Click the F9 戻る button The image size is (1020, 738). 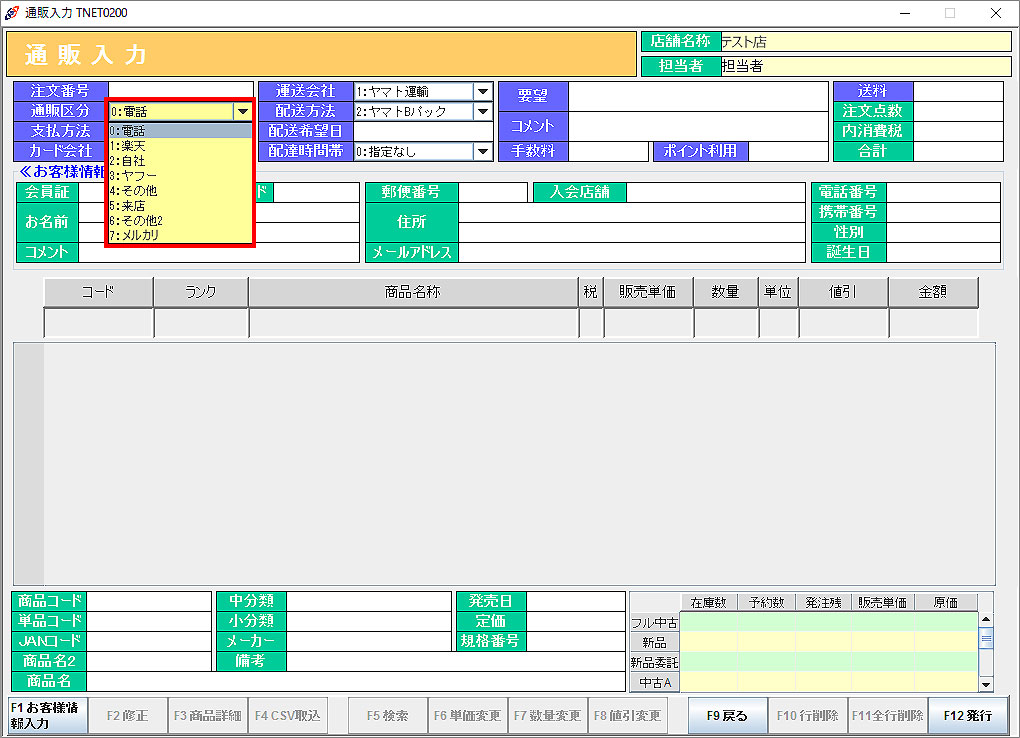click(x=727, y=716)
